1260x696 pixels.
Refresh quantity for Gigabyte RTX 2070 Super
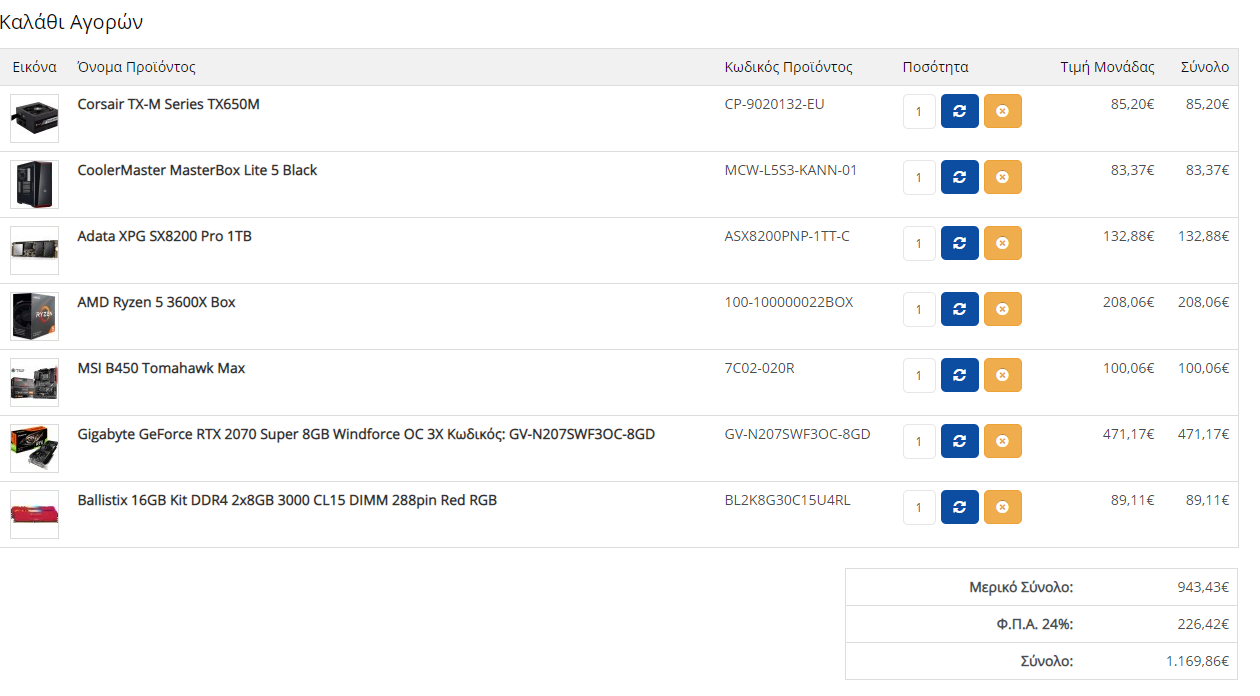point(960,441)
